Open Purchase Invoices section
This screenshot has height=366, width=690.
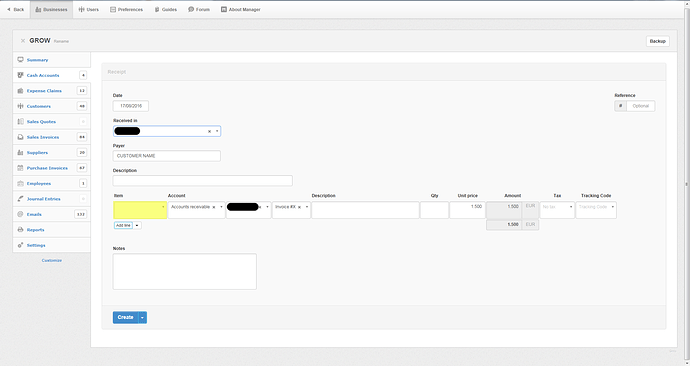(51, 168)
